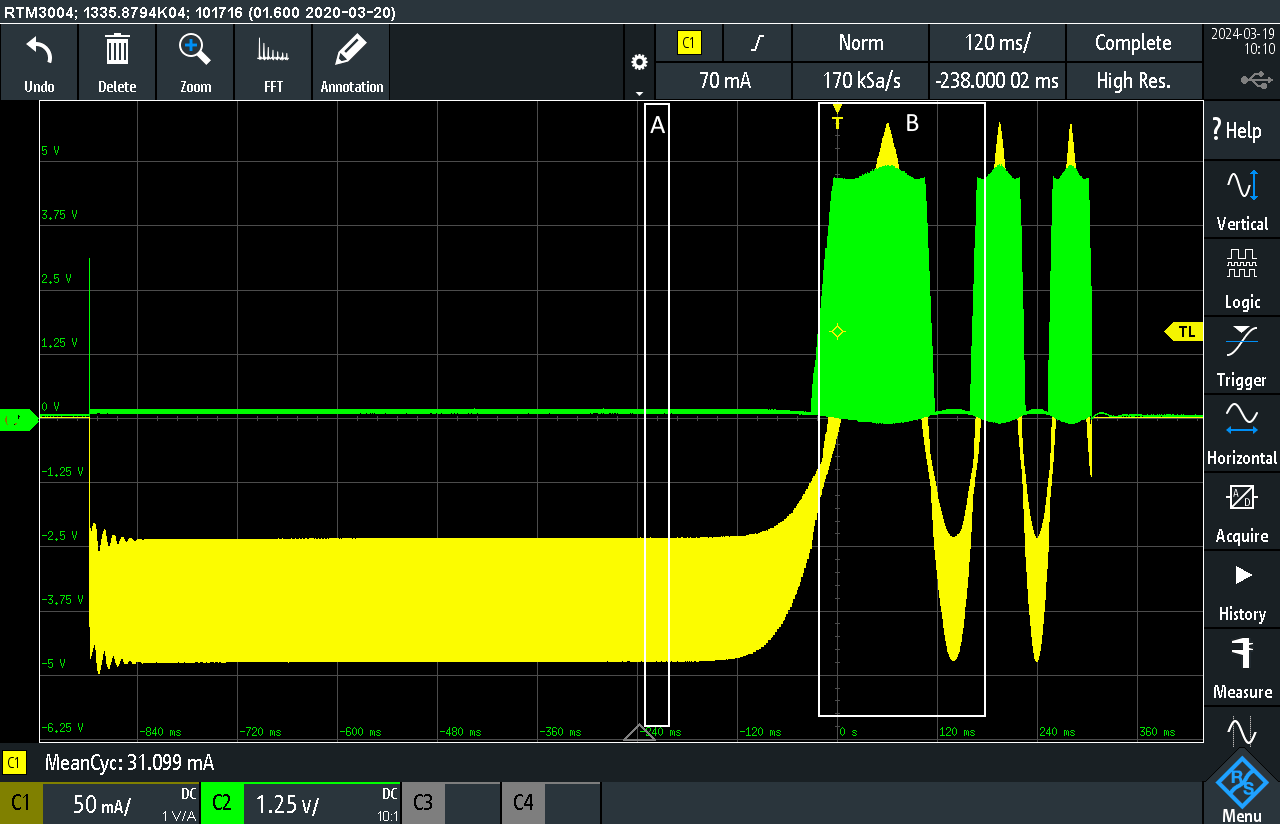Expand the toolbar dropdown arrow below gear
Screen dimensions: 1280x824
639,93
